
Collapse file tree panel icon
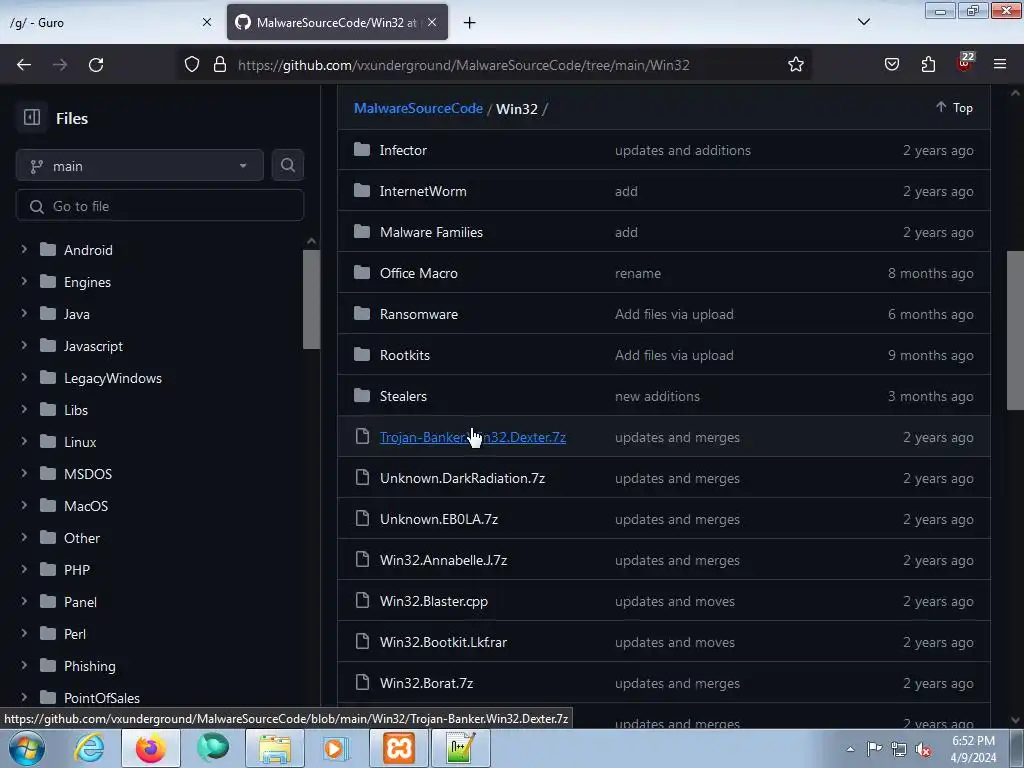point(32,118)
